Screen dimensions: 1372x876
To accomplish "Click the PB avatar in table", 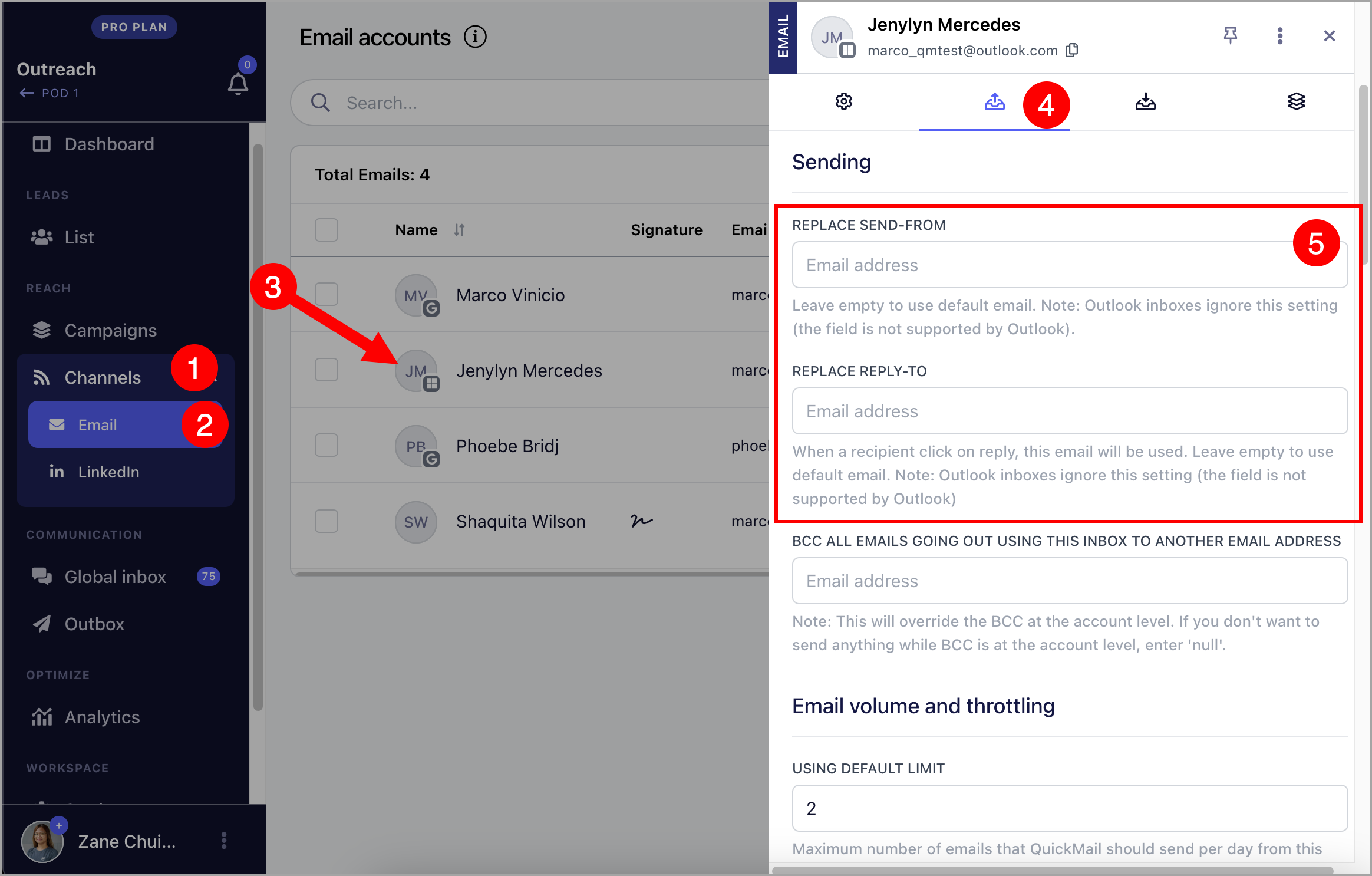I will point(416,446).
